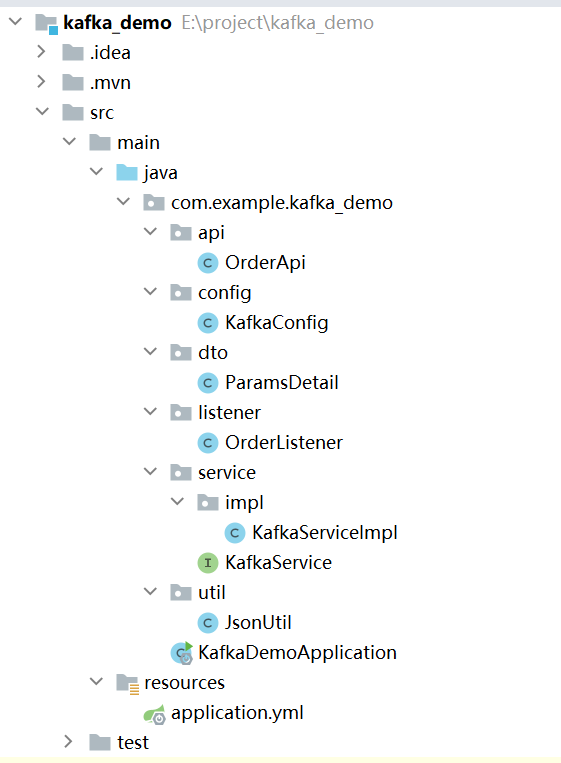Click the OrderApi class icon
The width and height of the screenshot is (561, 763).
click(208, 263)
